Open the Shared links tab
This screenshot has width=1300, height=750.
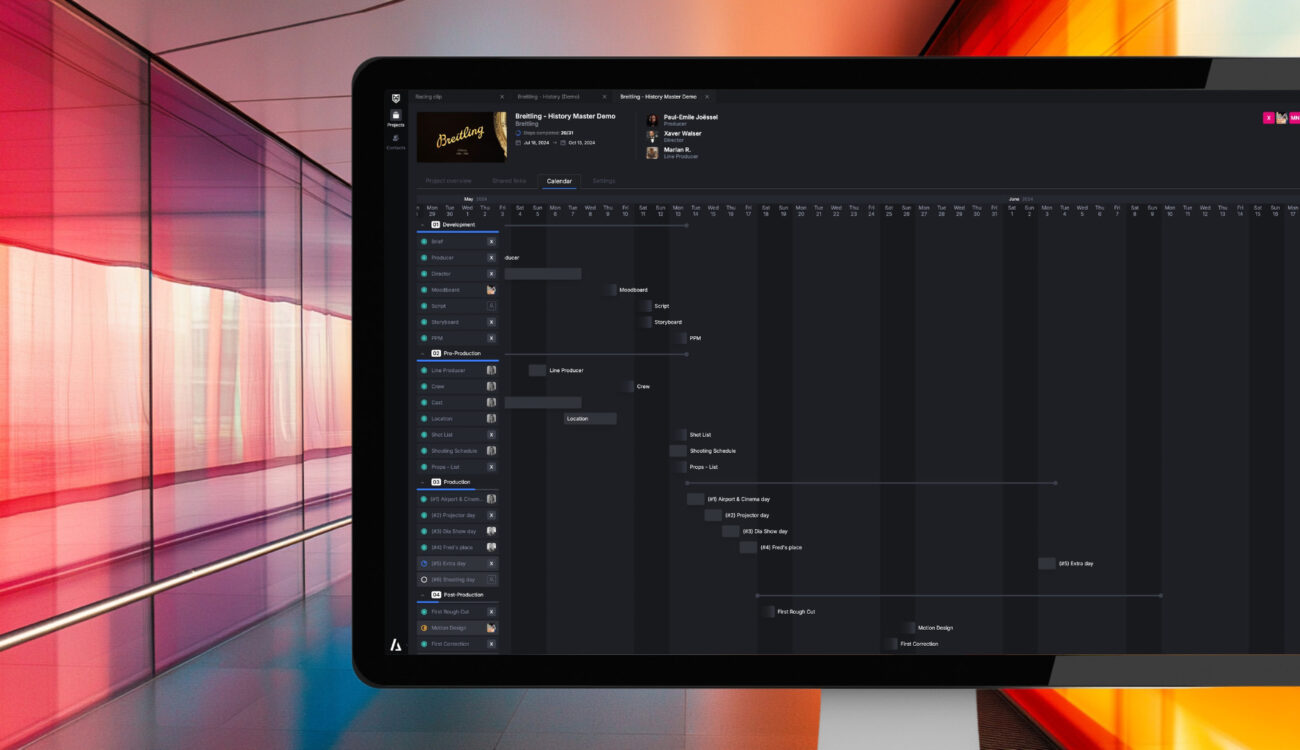(509, 181)
